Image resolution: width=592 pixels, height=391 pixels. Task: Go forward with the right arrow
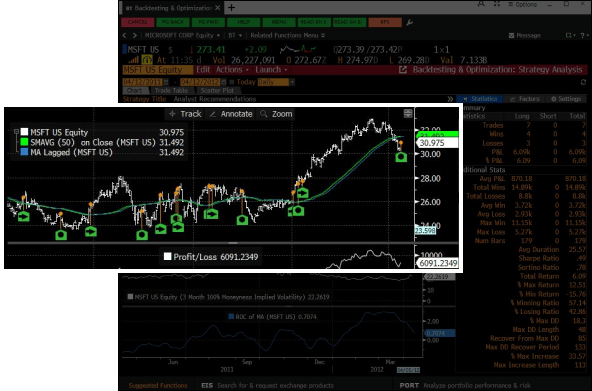click(x=134, y=35)
